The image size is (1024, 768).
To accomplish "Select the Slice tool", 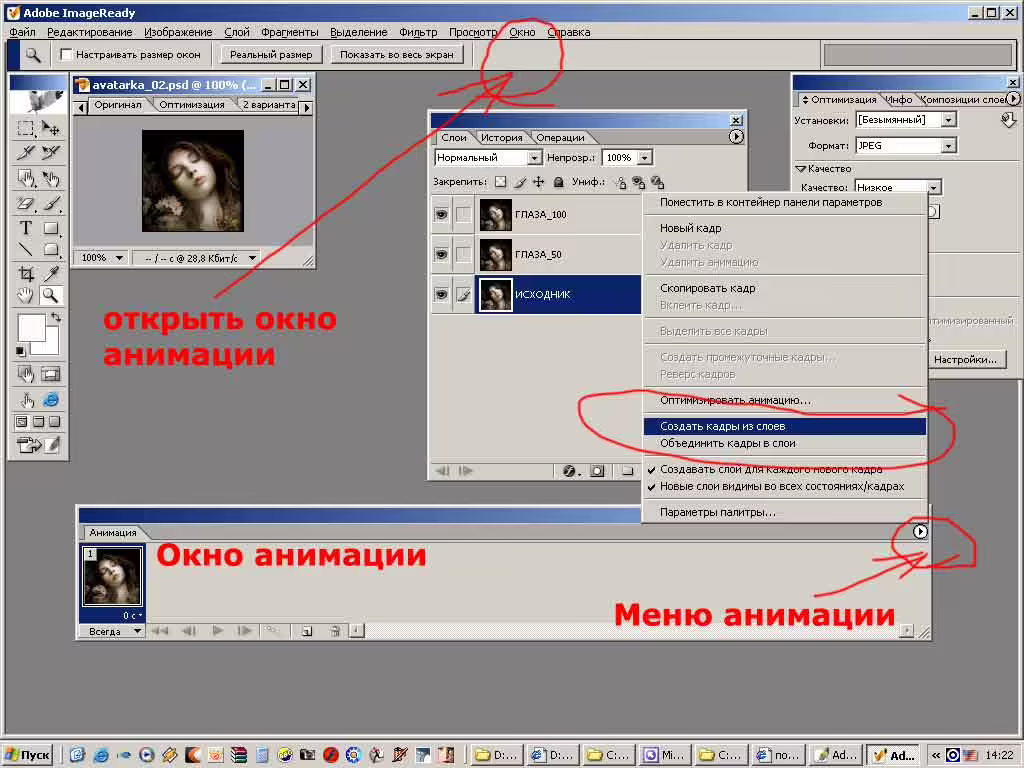I will [x=25, y=153].
